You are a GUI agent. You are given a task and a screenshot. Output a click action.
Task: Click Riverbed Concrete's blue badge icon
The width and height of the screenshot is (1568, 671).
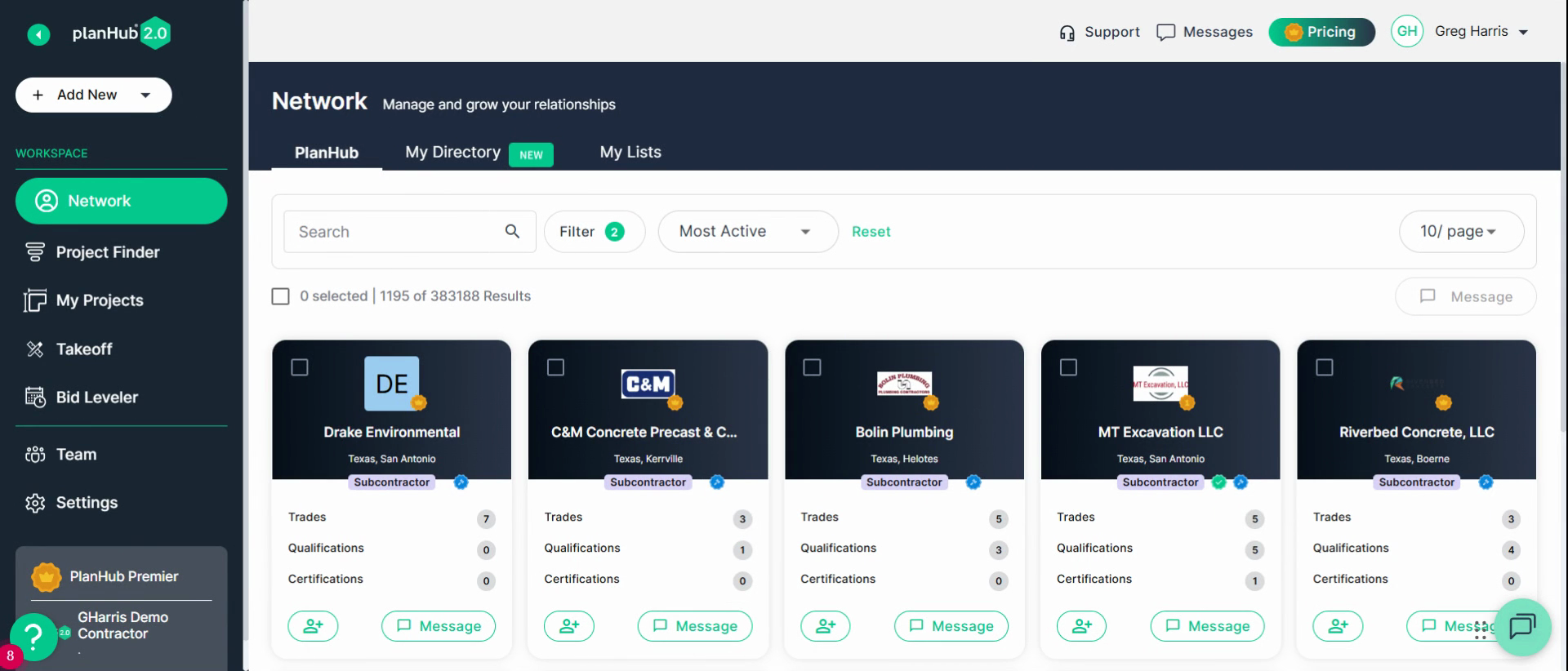[1486, 482]
